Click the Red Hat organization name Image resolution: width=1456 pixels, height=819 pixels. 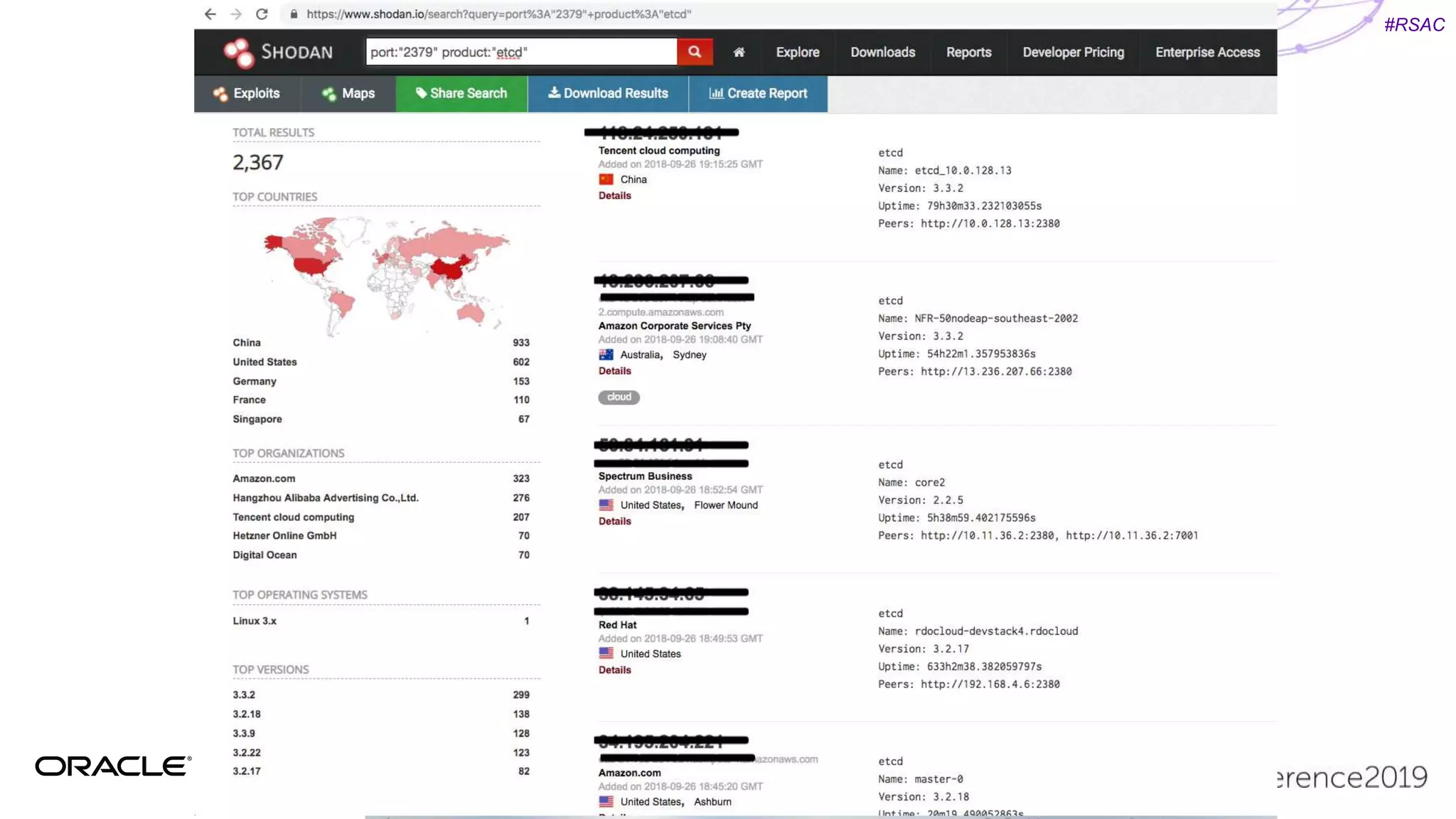pos(617,625)
